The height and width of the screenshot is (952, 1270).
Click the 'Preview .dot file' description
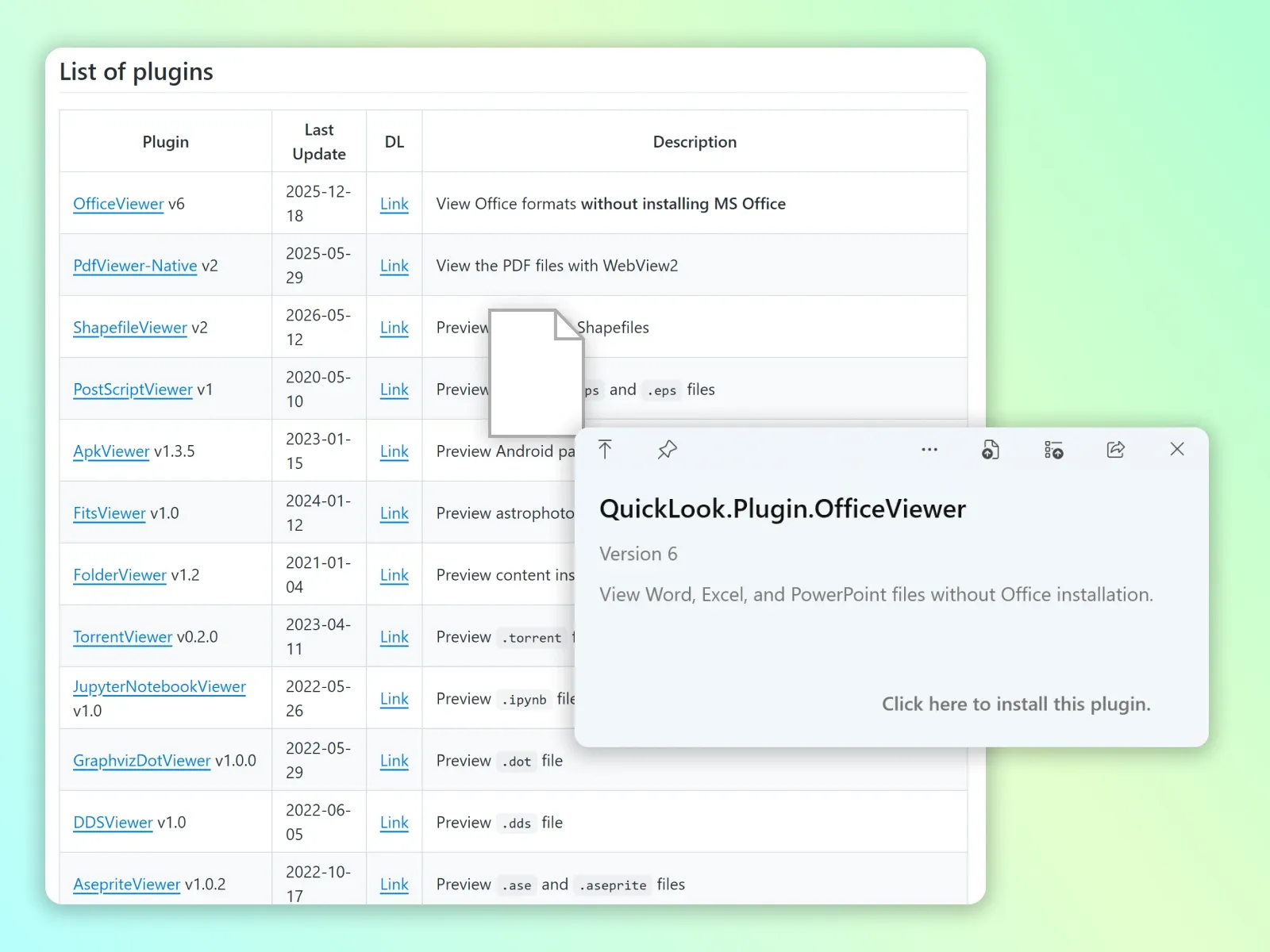(499, 761)
